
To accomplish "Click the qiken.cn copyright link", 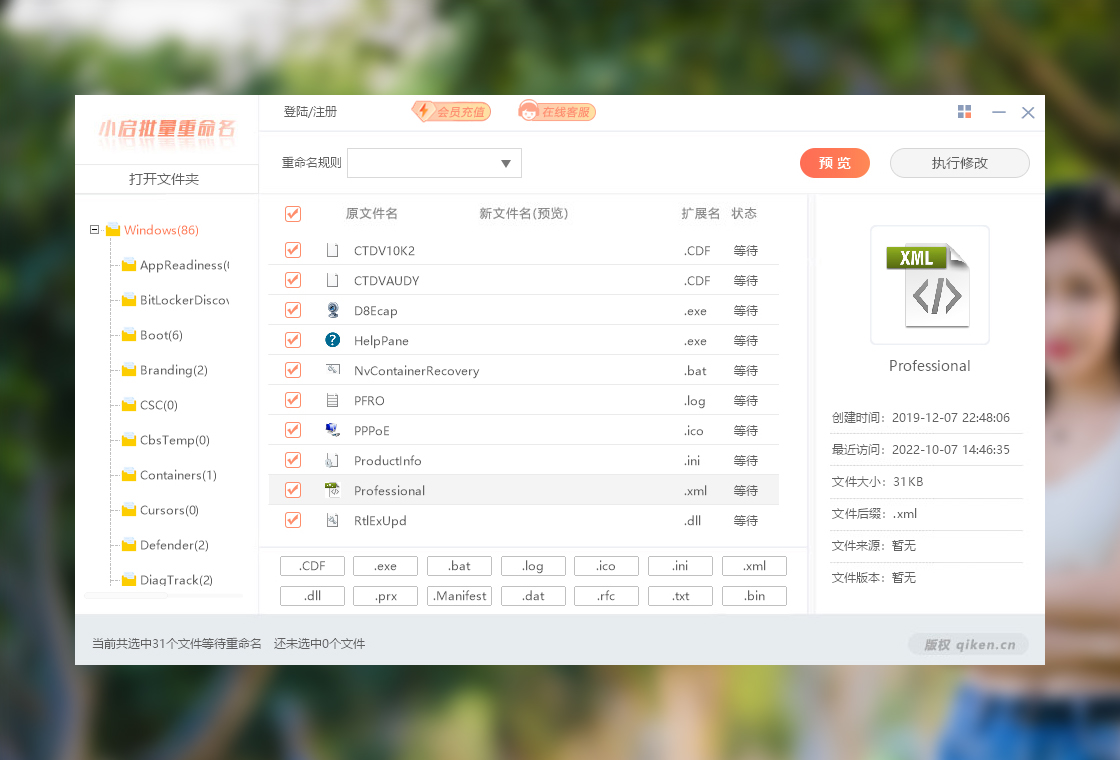I will click(x=969, y=644).
